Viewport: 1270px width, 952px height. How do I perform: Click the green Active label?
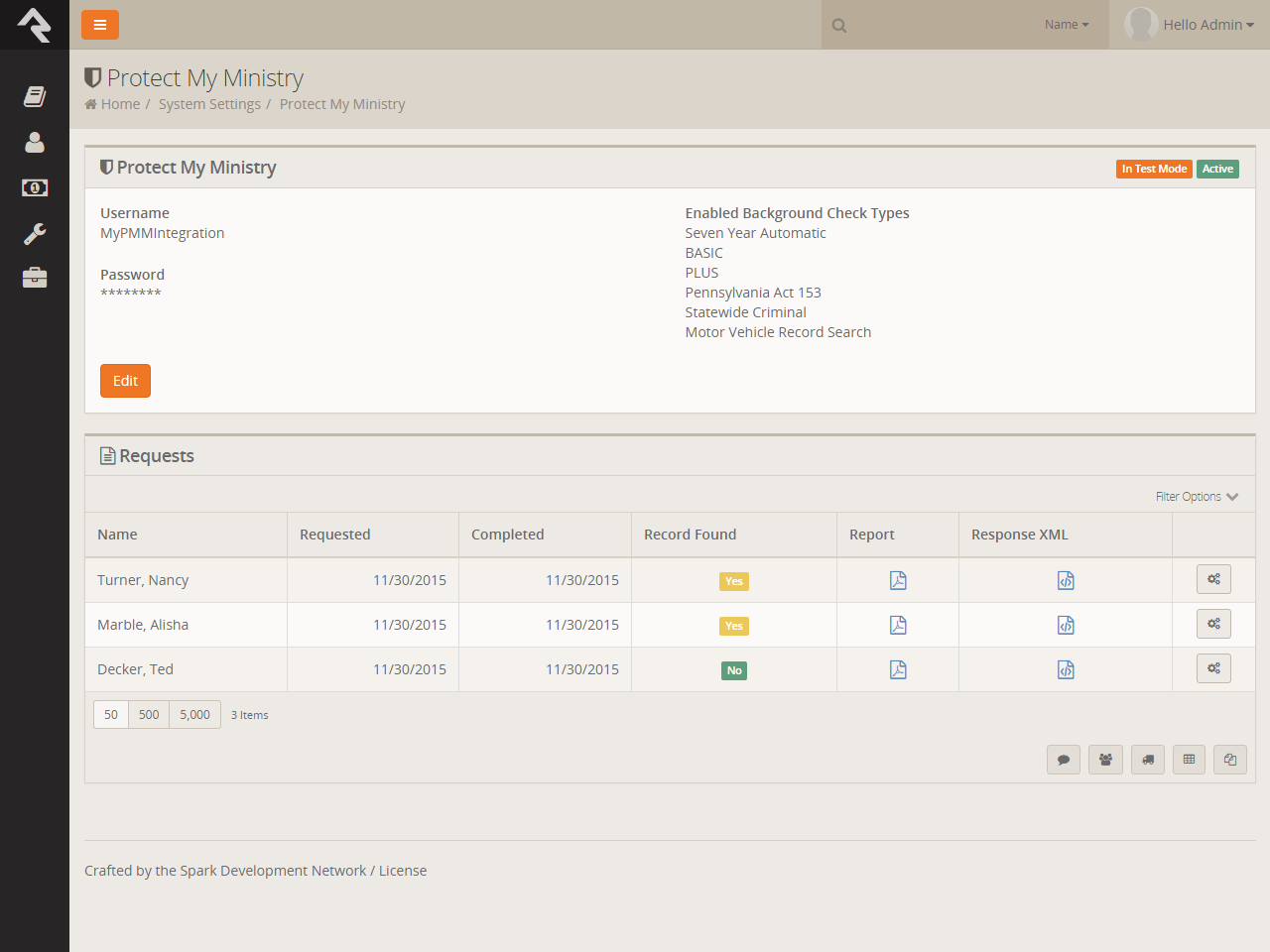(1217, 169)
